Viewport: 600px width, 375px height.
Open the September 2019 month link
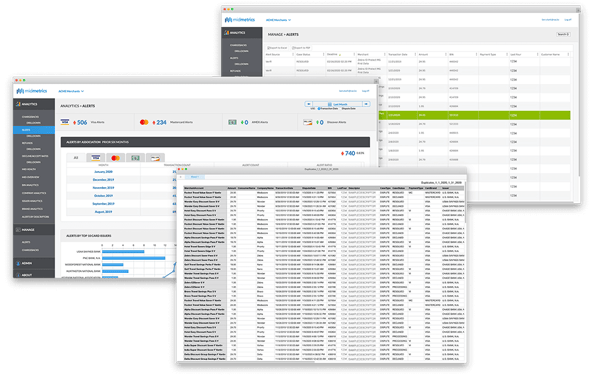point(103,204)
